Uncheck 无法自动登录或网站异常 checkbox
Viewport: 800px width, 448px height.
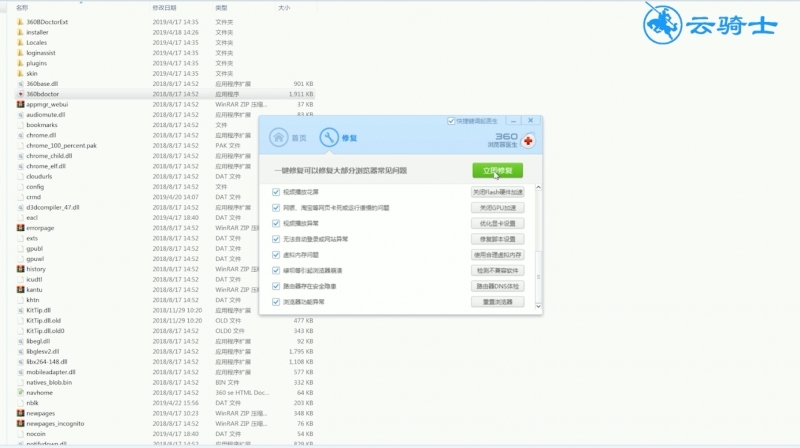(x=276, y=239)
